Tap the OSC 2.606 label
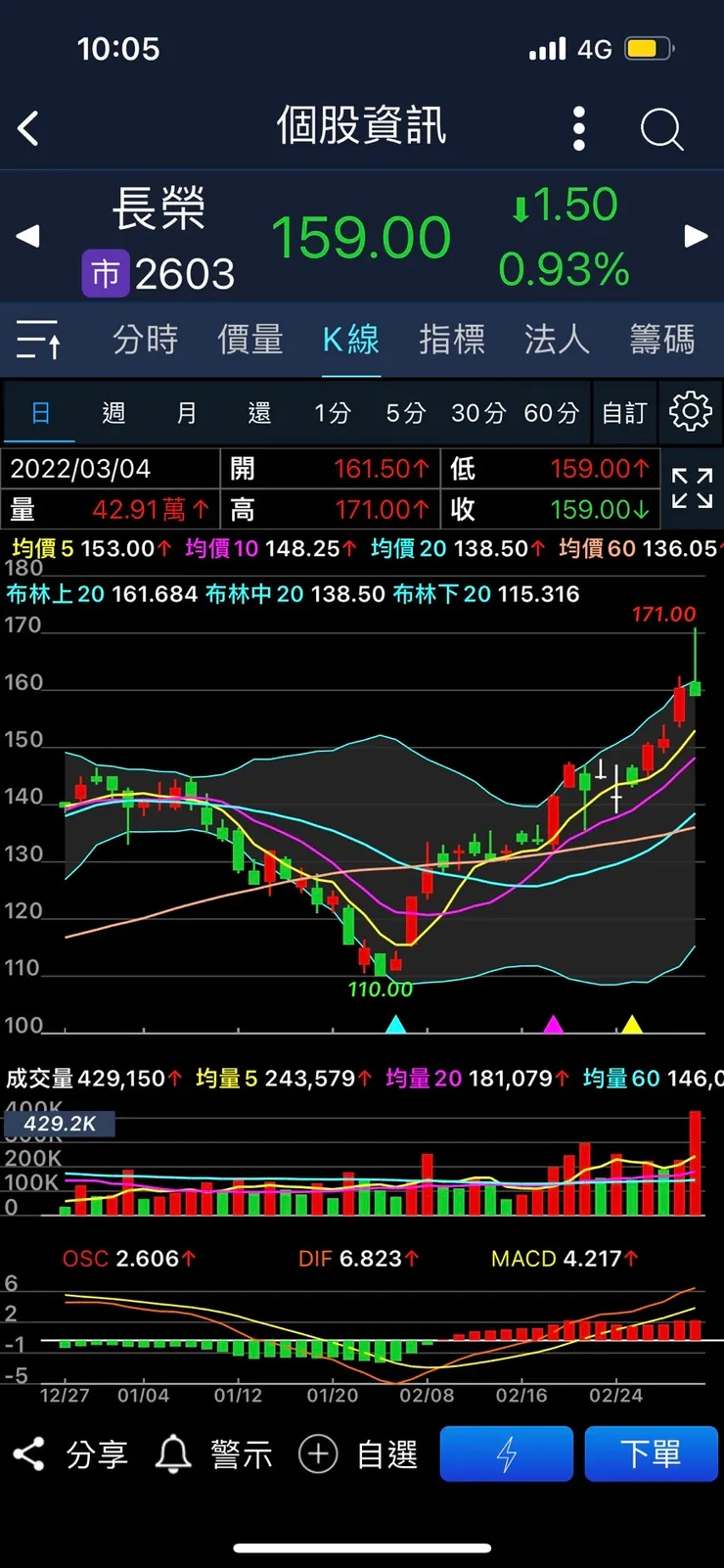 tap(129, 1259)
